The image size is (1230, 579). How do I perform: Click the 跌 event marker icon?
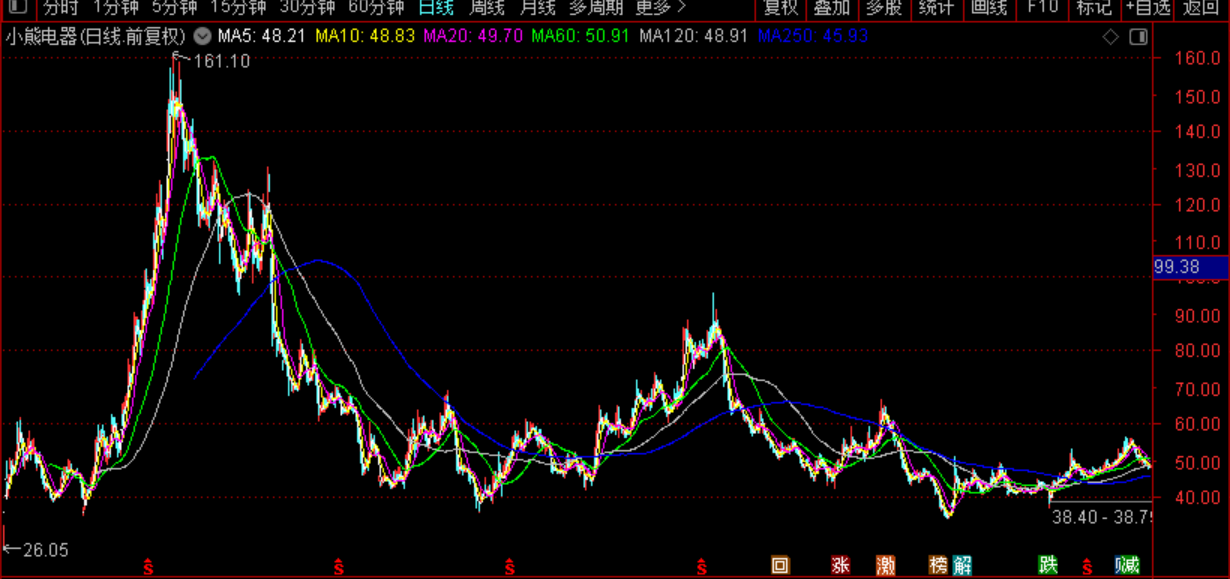(x=1047, y=565)
